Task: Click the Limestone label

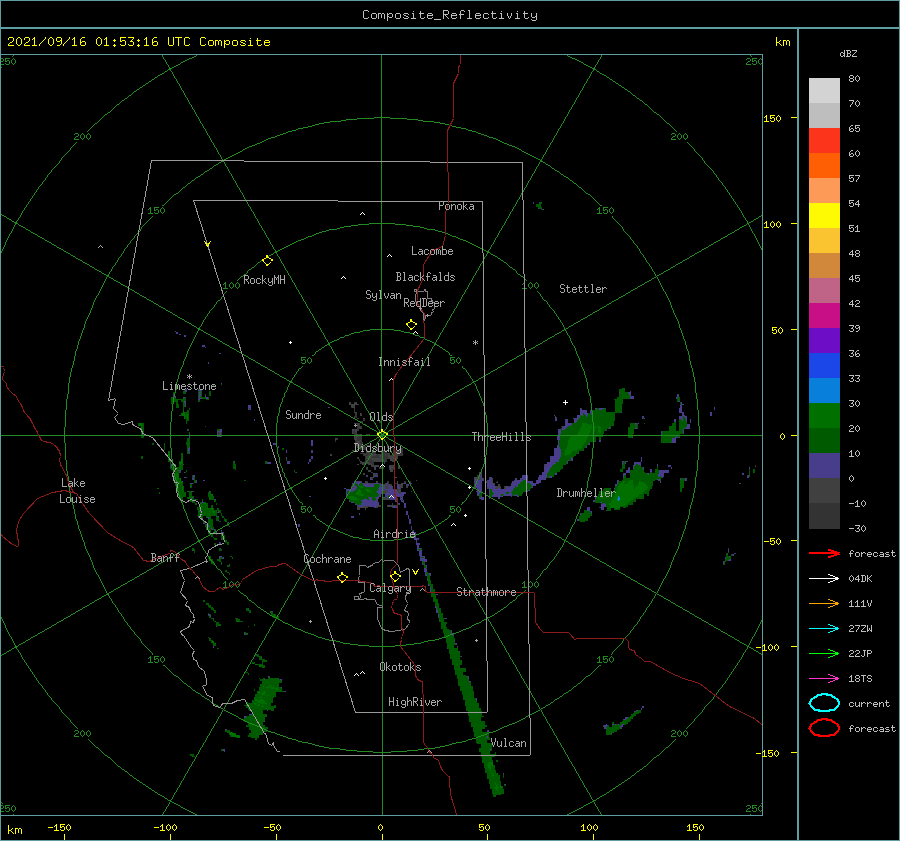Action: click(x=189, y=386)
